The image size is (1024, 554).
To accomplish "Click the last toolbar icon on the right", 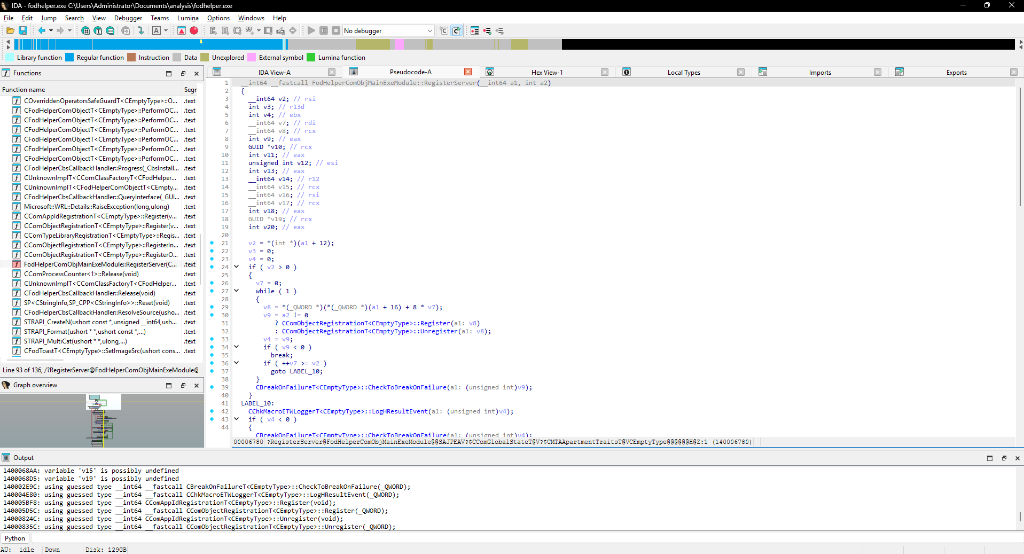I will [x=500, y=31].
